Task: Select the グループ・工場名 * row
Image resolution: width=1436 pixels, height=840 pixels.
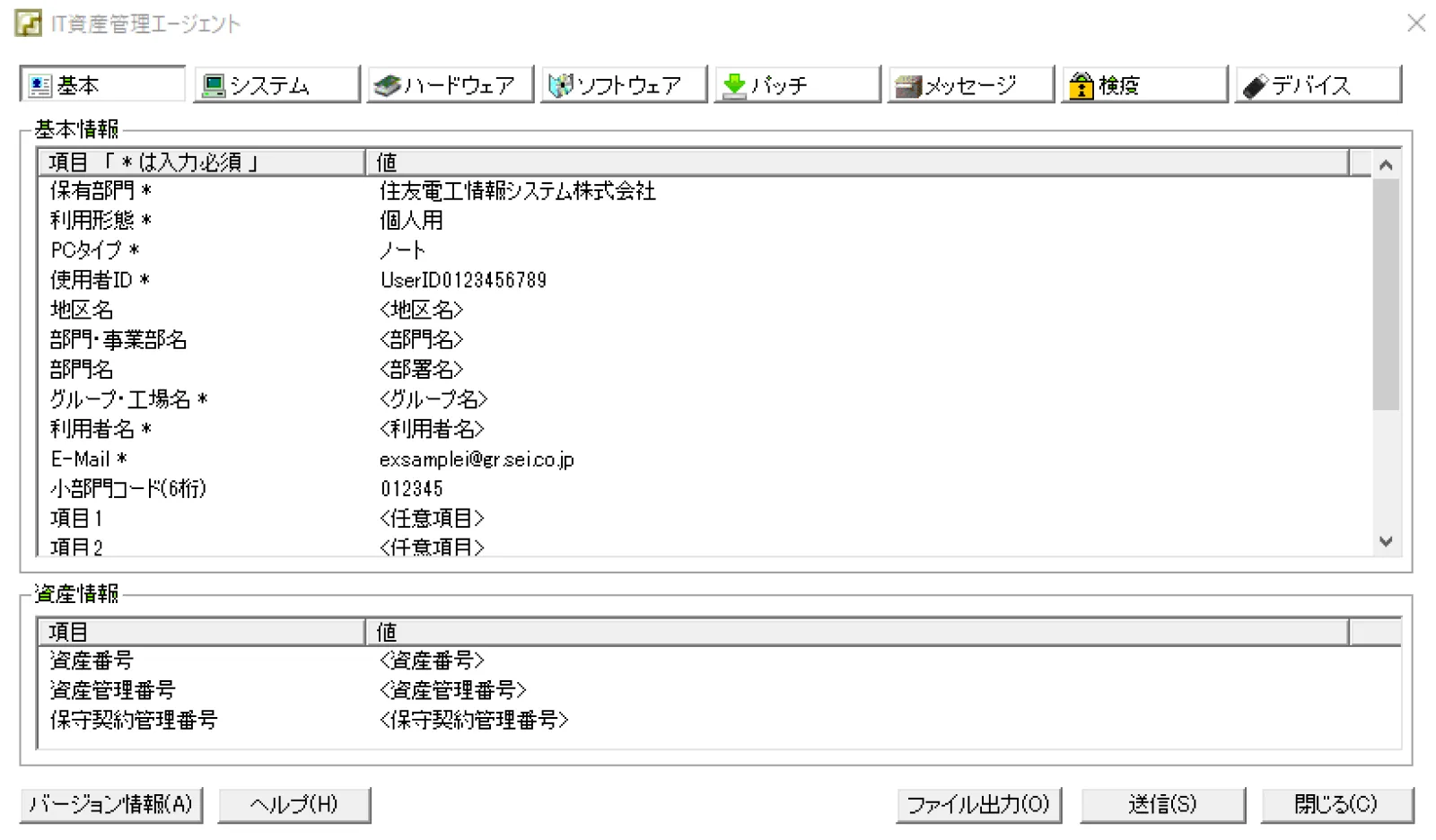Action: pos(705,398)
